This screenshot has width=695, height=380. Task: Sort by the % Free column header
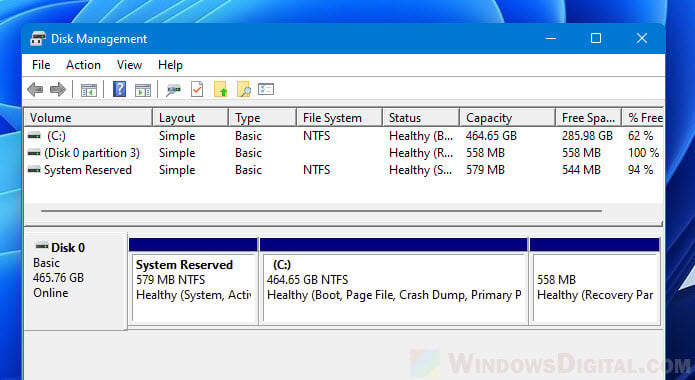pos(643,118)
